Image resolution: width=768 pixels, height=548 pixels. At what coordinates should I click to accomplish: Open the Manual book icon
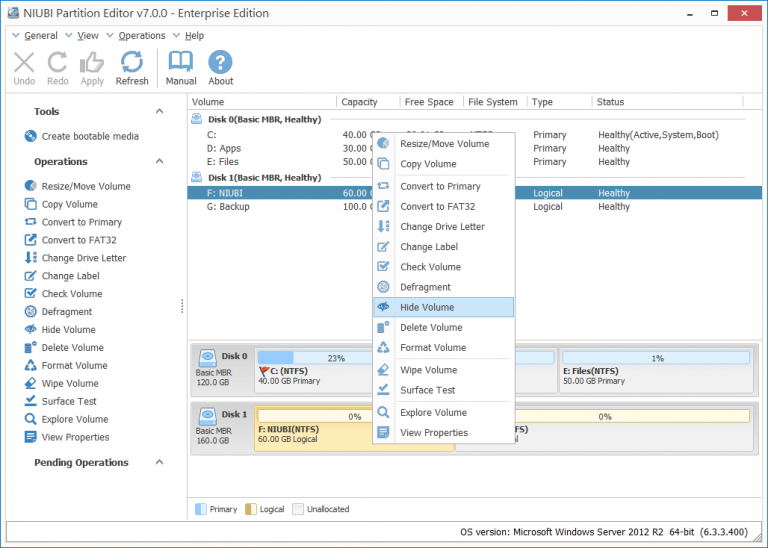181,68
